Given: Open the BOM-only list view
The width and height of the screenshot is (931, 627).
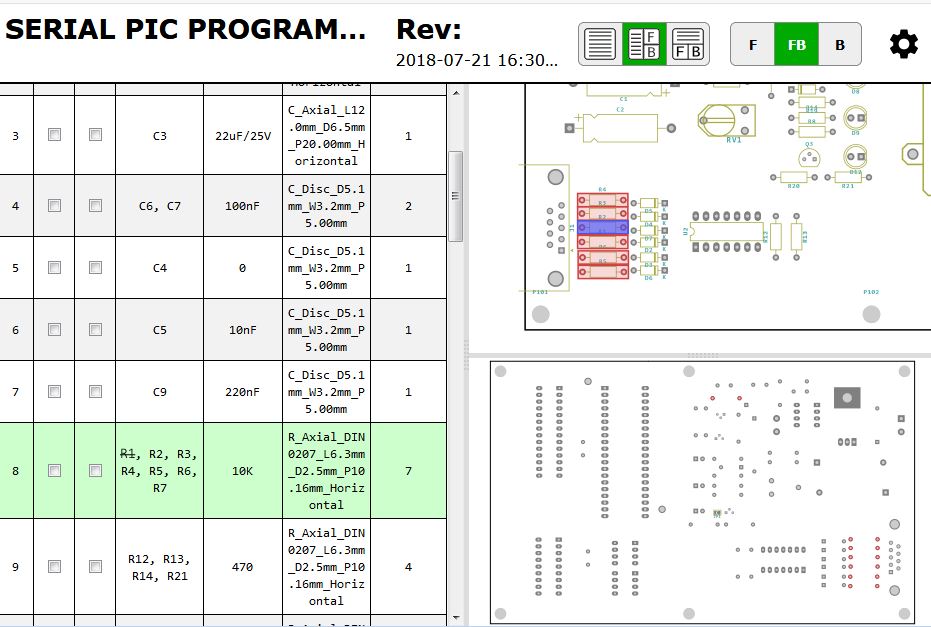Looking at the screenshot, I should point(600,44).
